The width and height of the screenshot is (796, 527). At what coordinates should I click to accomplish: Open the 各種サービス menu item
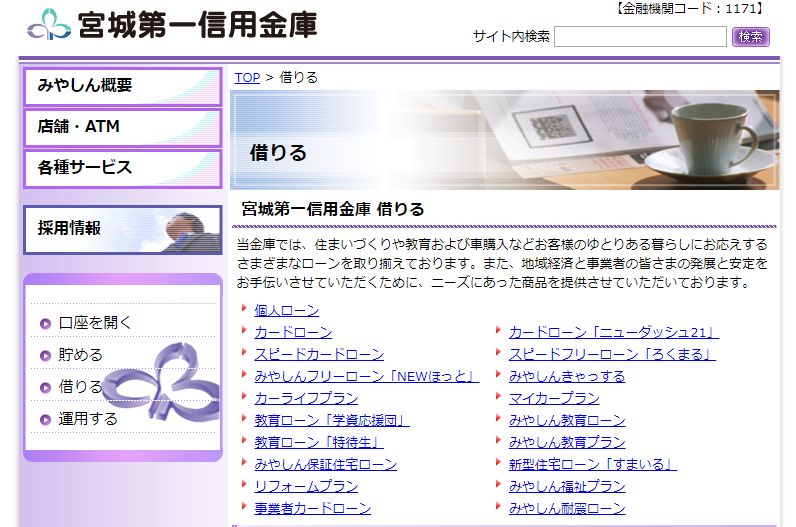click(123, 169)
